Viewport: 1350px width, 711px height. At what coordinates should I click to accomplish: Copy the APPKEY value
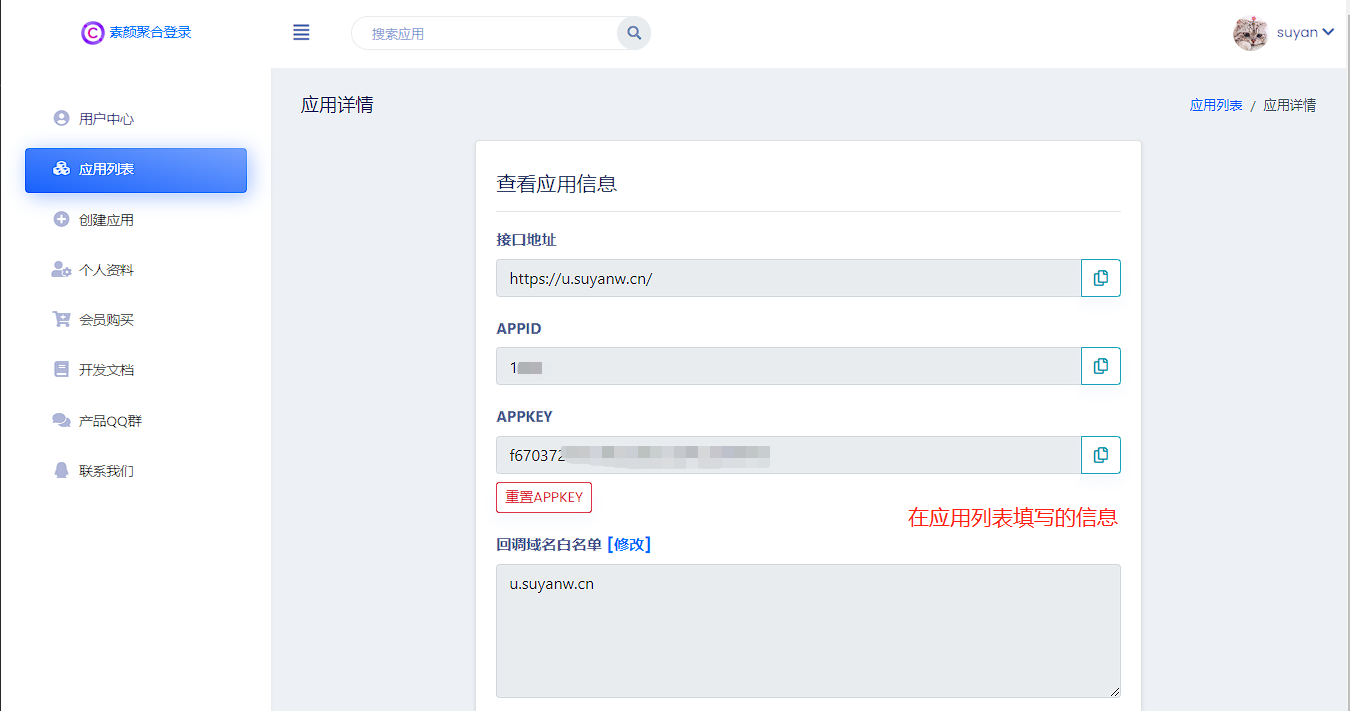click(x=1100, y=454)
